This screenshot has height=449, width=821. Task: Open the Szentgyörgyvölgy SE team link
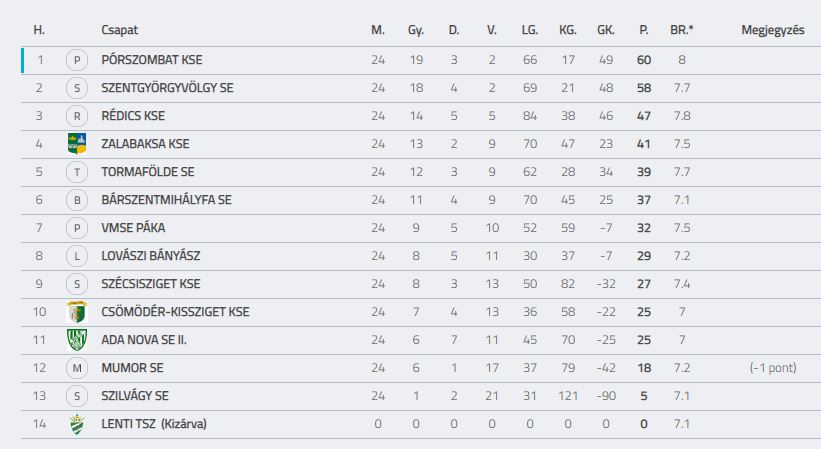point(168,88)
